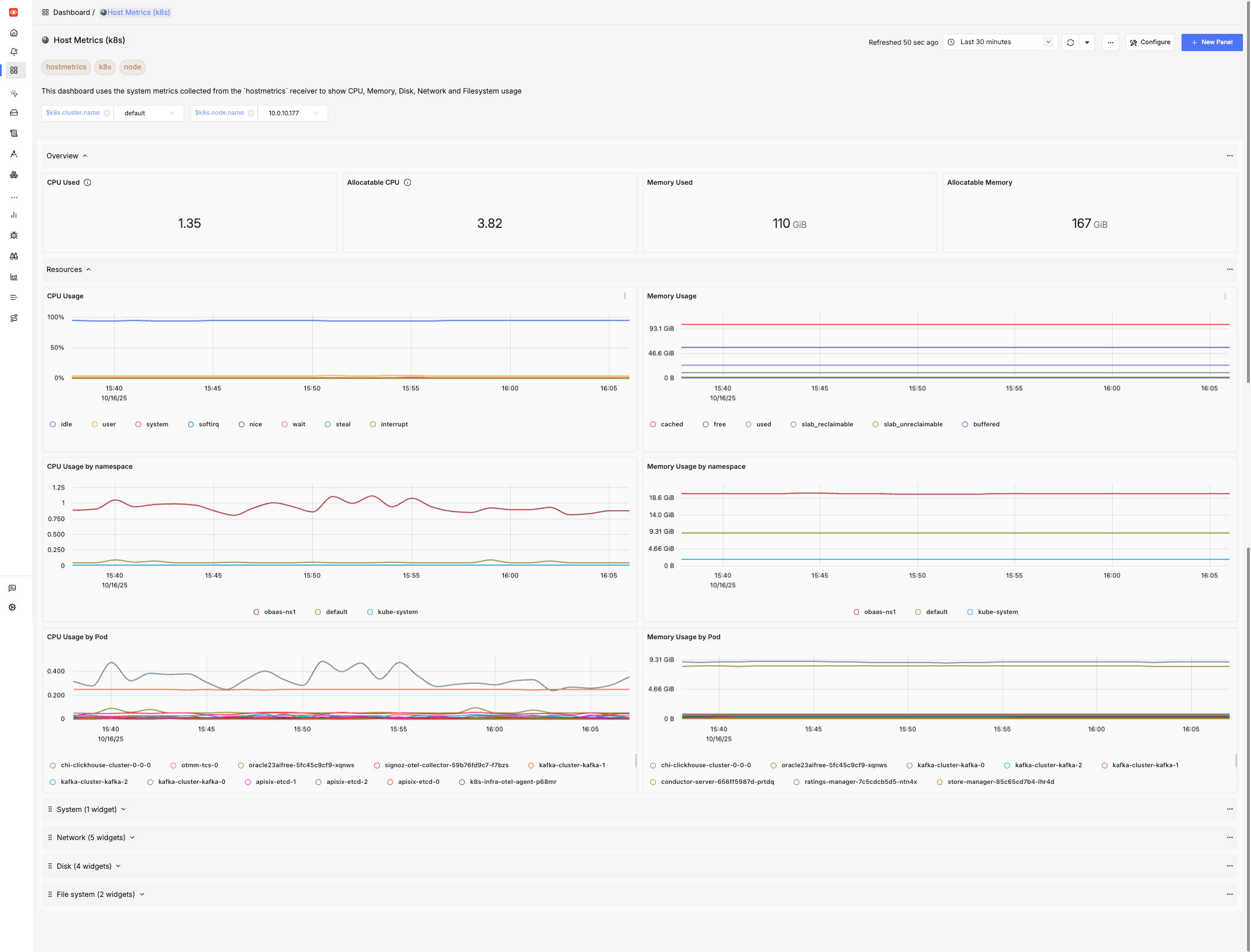Toggle kube-system in CPU Usage by namespace legend
Viewport: 1251px width, 952px height.
point(393,612)
